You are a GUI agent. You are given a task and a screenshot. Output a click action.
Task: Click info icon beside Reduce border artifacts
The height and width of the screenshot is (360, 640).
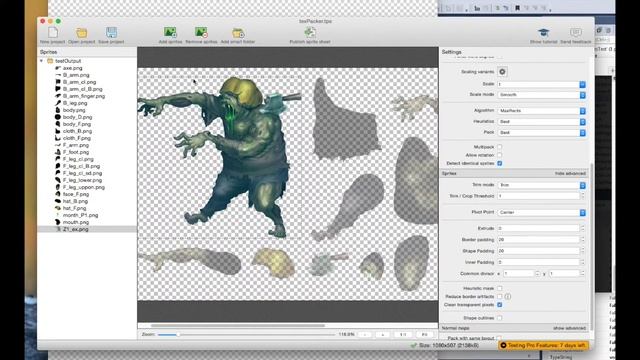tap(507, 296)
